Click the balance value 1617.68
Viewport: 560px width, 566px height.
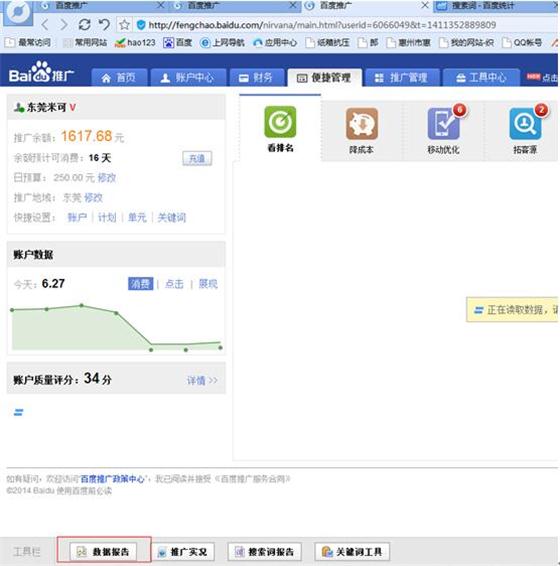click(87, 136)
